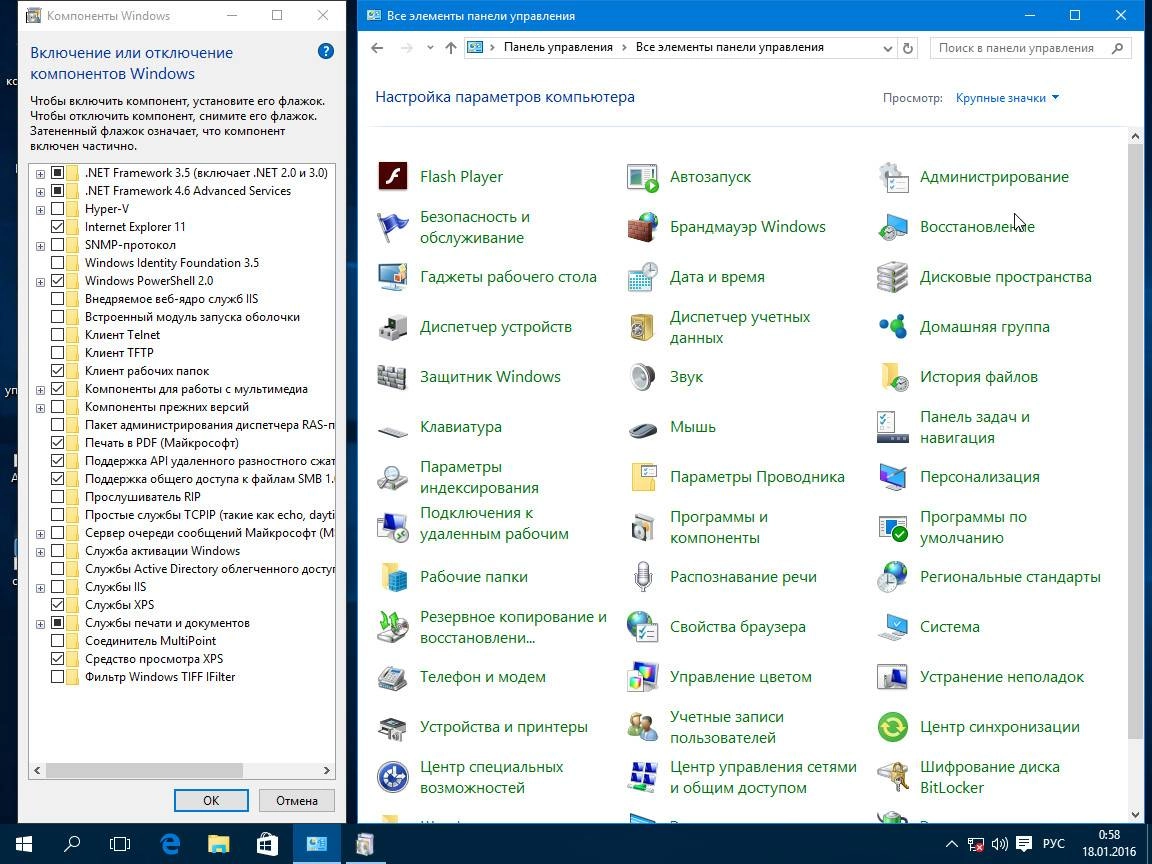The image size is (1152, 864).
Task: Open the Защитник Windows icon
Action: 392,376
